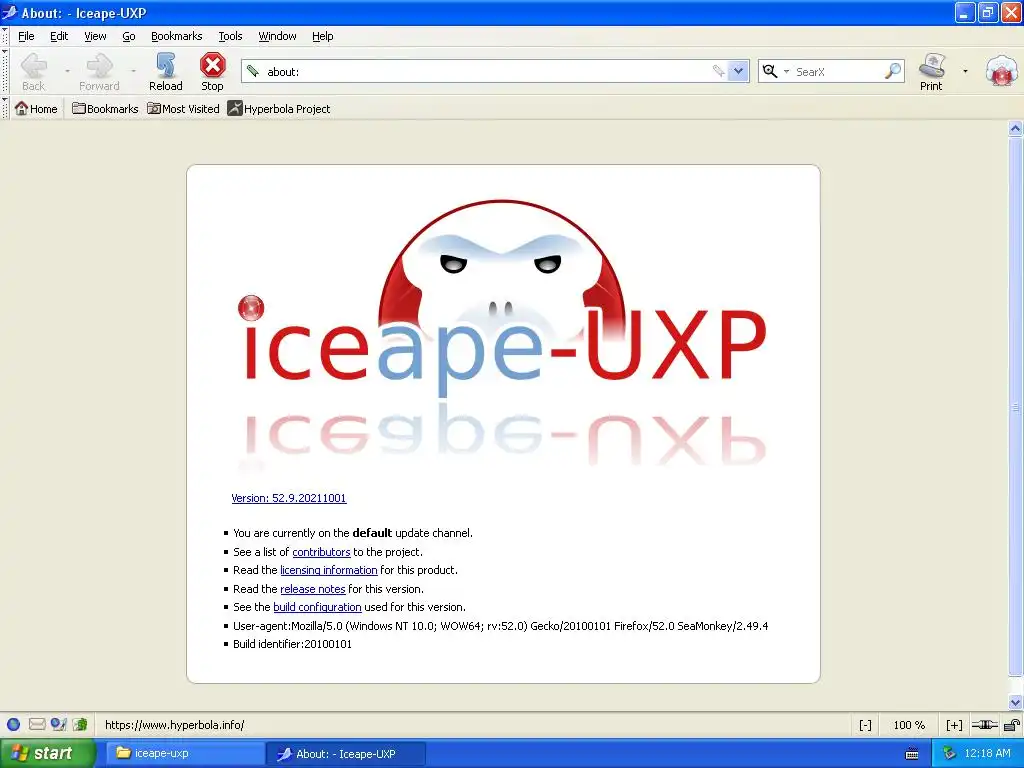The image size is (1024, 768).
Task: Open the contributors link
Action: coord(321,552)
